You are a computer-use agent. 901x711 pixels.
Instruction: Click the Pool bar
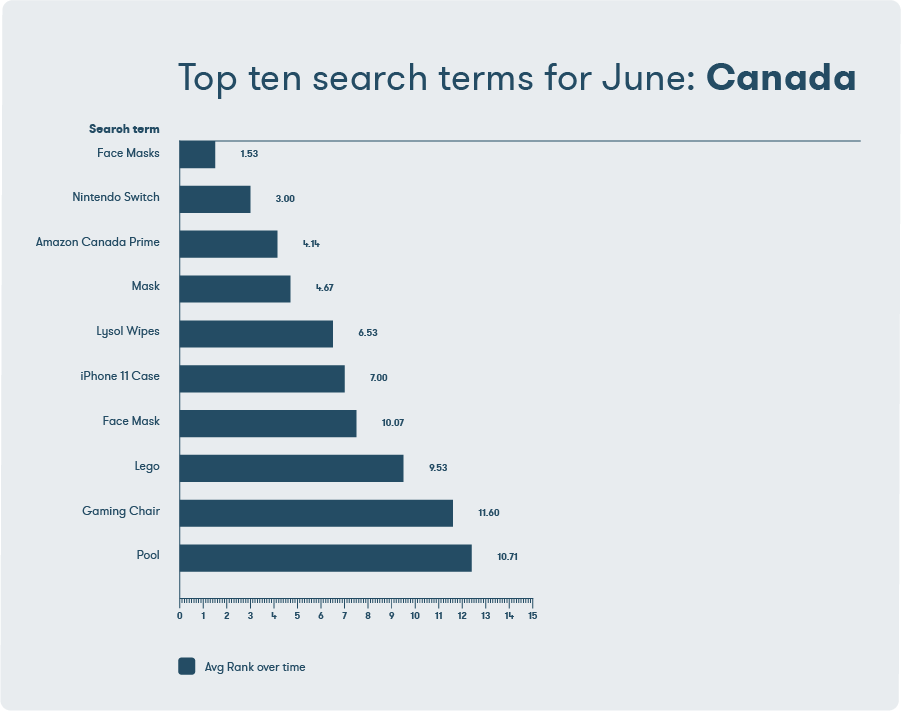325,558
